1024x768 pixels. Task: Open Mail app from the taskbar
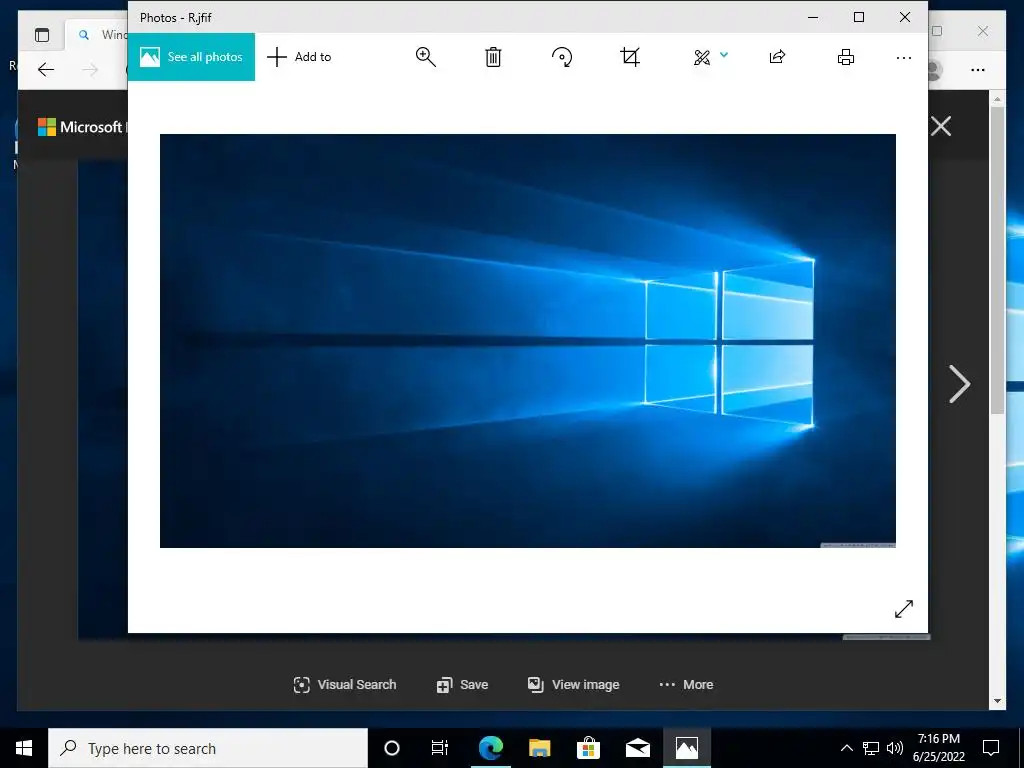[637, 748]
